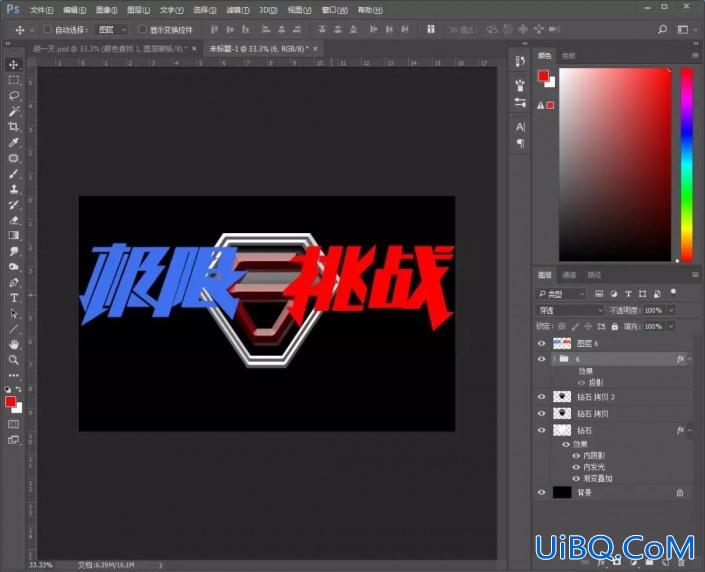Select the 投影 effect entry
Screen dimensions: 705x572
tap(596, 383)
